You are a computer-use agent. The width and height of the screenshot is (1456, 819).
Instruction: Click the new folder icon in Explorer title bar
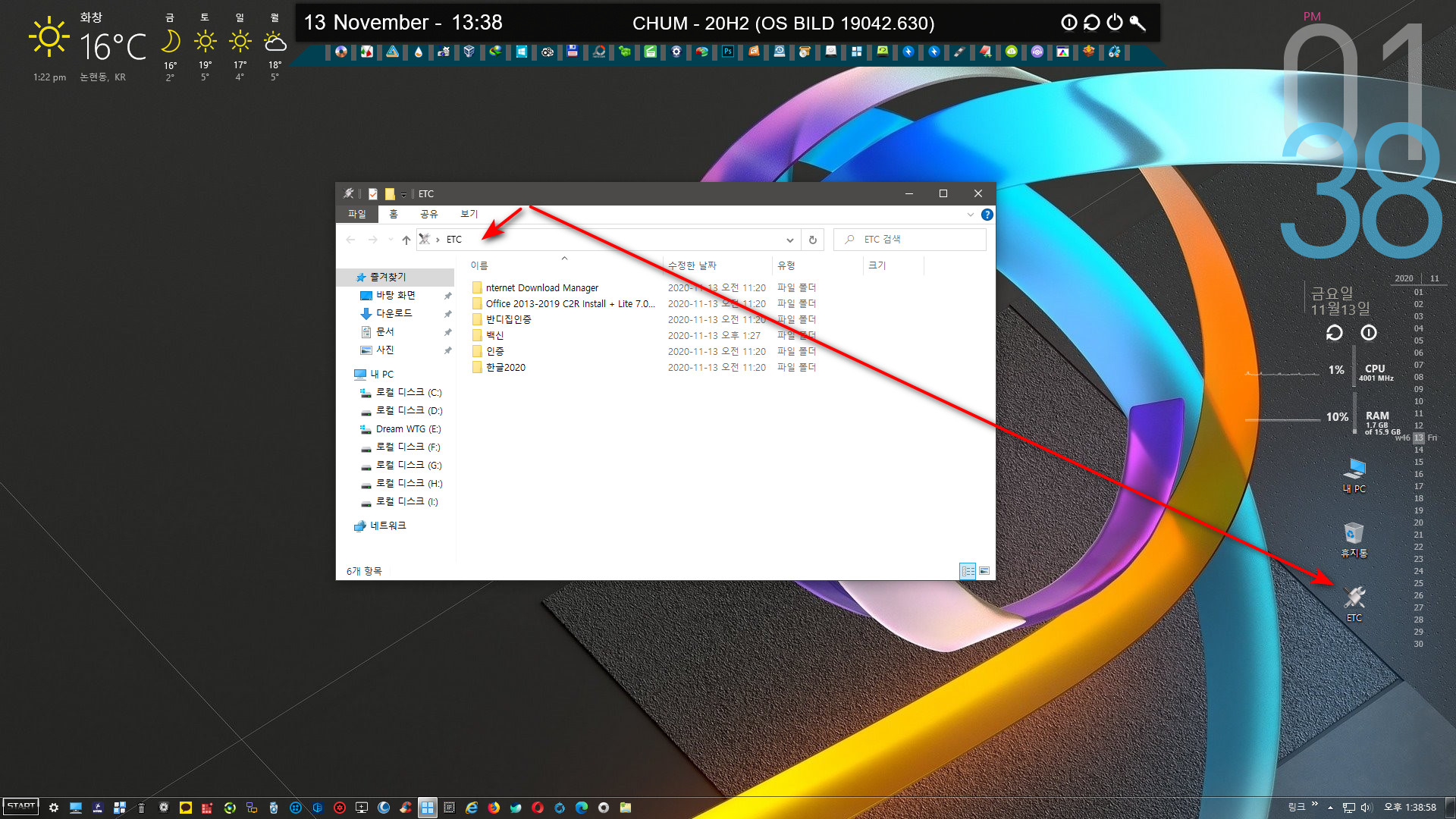(390, 193)
